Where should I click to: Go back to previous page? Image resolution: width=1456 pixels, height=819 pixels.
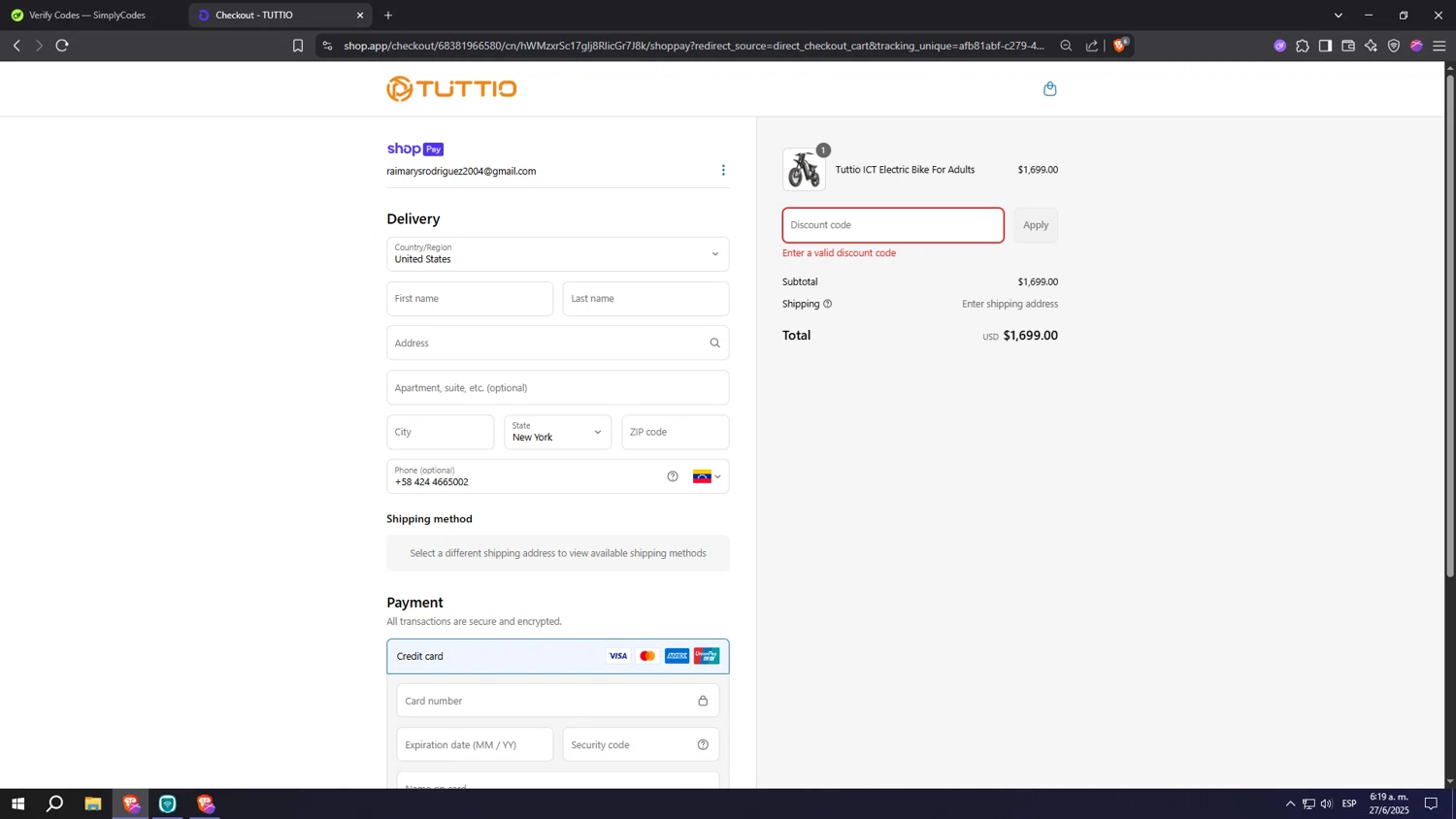point(17,46)
